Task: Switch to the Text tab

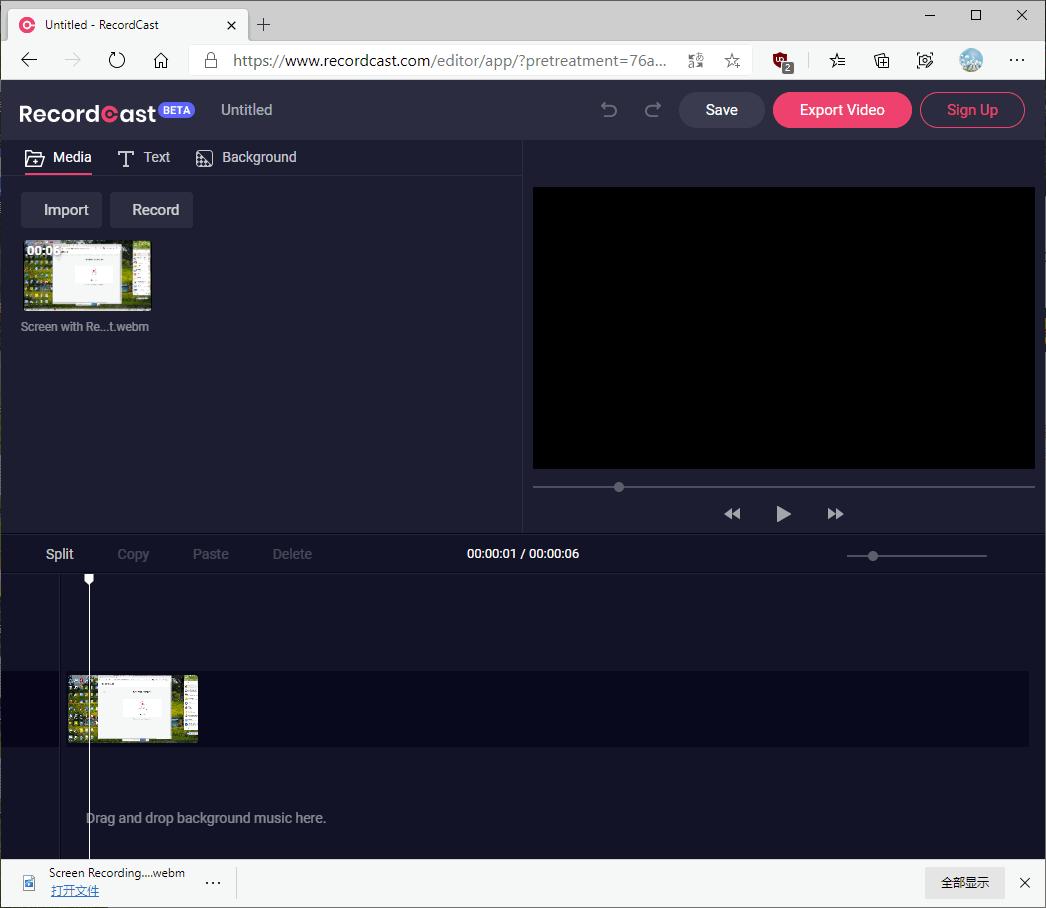Action: pos(144,158)
